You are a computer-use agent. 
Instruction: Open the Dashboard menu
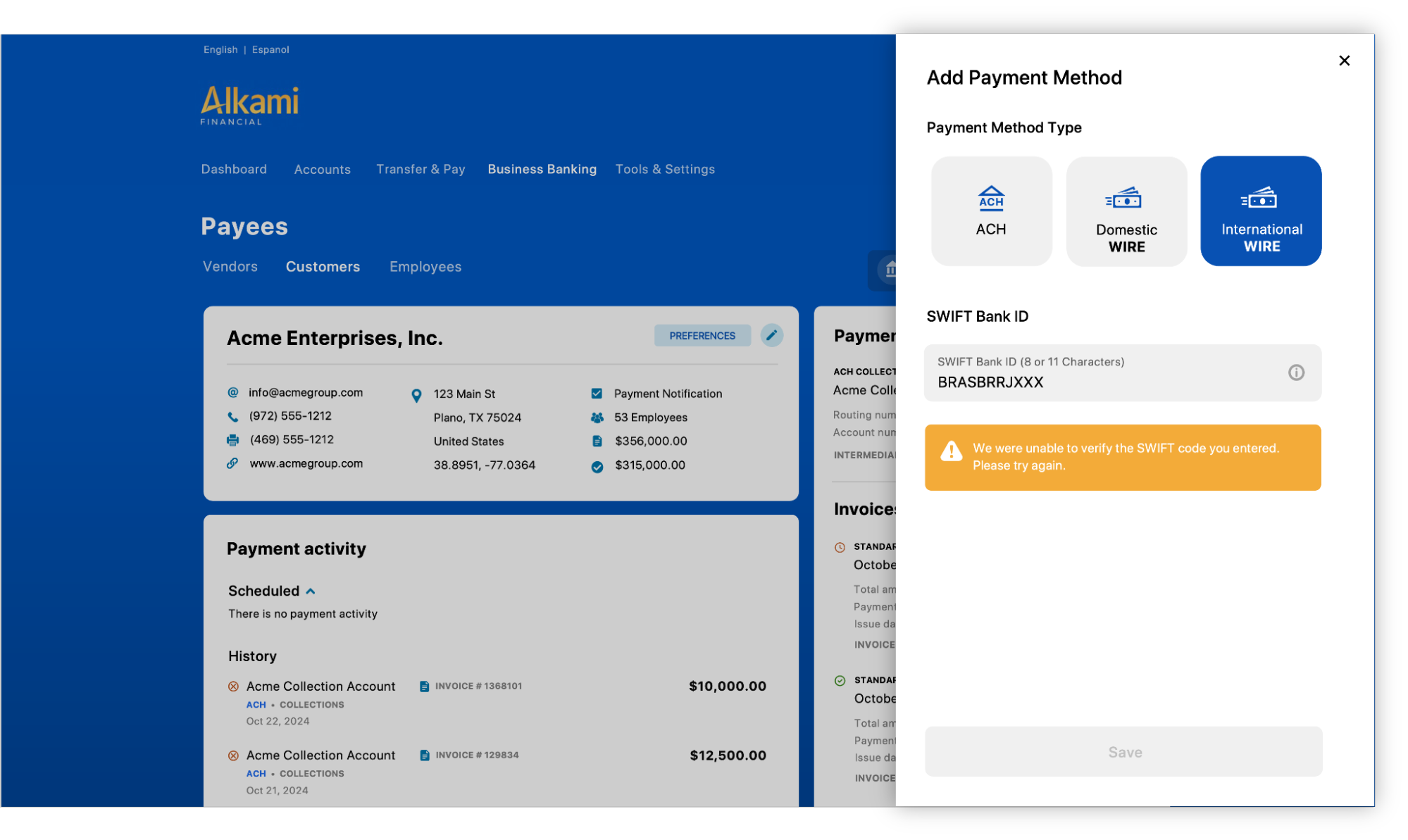point(234,169)
